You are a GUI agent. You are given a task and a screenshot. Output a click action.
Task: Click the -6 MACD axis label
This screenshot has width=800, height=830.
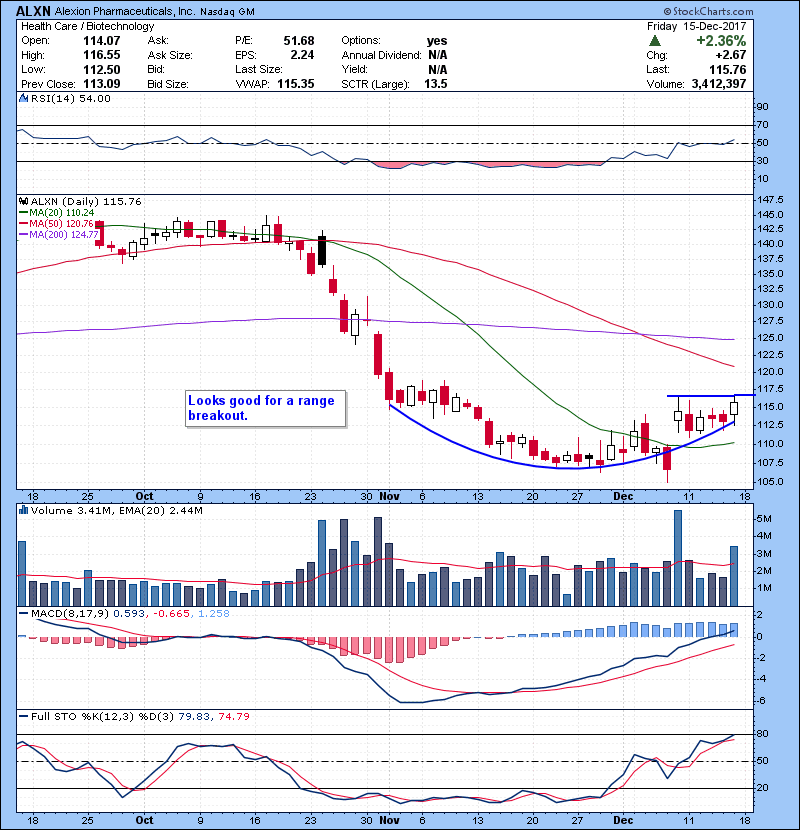click(760, 700)
